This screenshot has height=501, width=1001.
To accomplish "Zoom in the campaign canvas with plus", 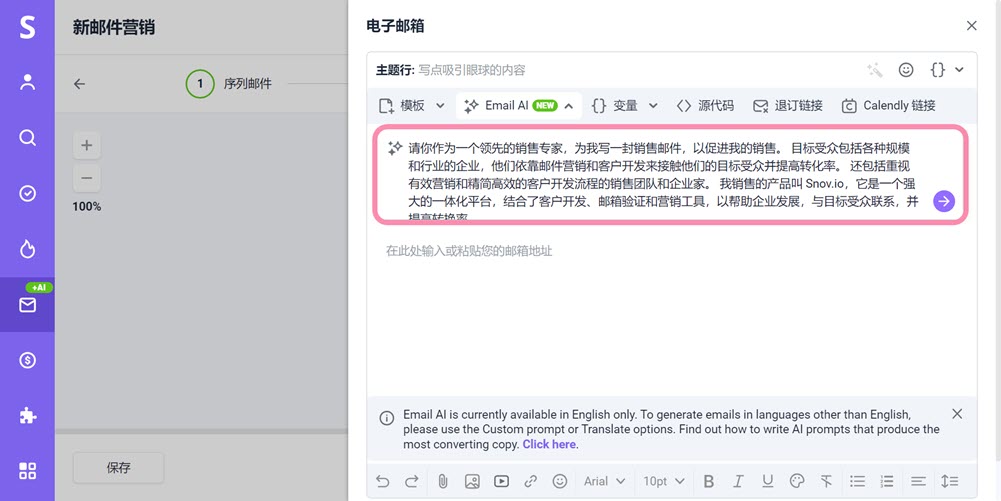I will 87,146.
